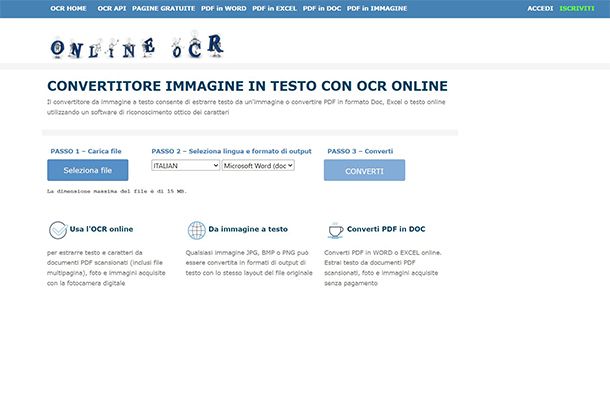This screenshot has width=610, height=406.
Task: Click the checkmark icon beside Usa l'OCR online
Action: point(58,230)
